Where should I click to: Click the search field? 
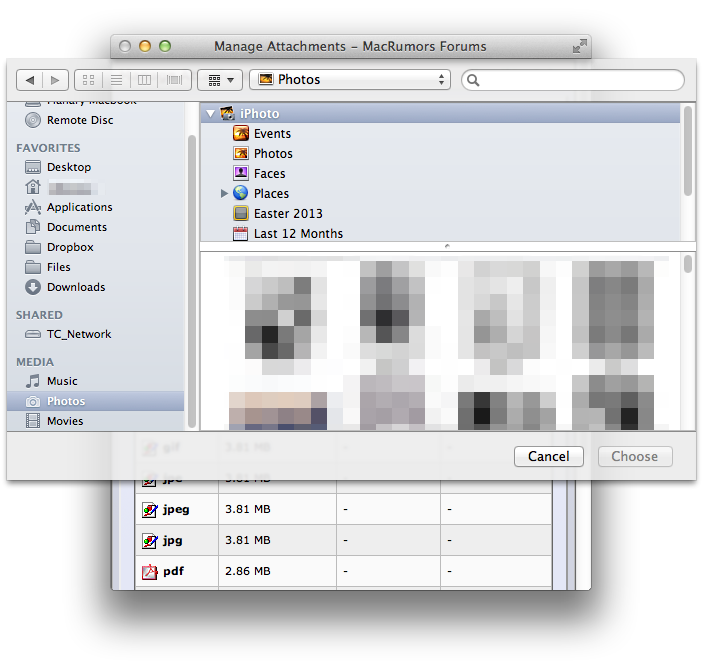point(573,80)
